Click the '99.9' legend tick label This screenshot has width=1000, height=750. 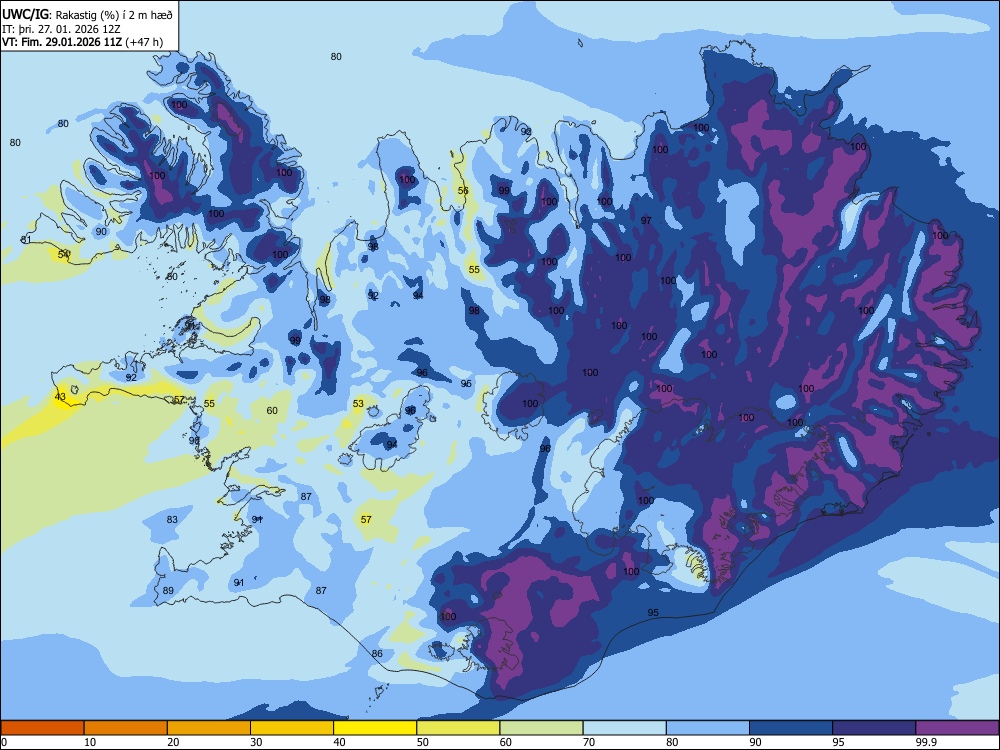925,742
